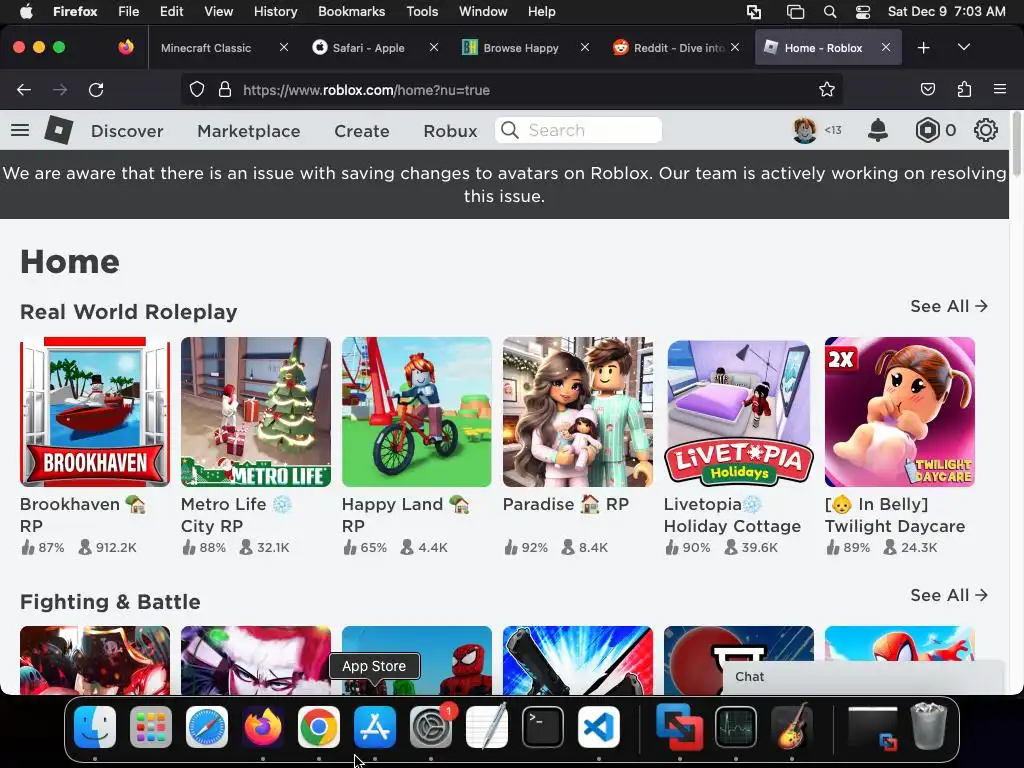View site security padlock information
The image size is (1024, 768).
pos(225,90)
